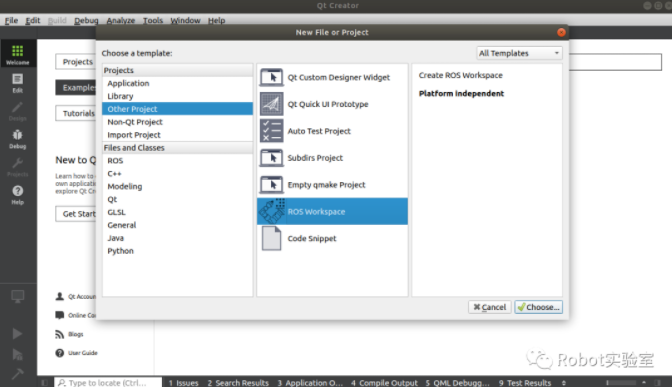Select the Import Project category
This screenshot has height=387, width=672.
coord(177,135)
